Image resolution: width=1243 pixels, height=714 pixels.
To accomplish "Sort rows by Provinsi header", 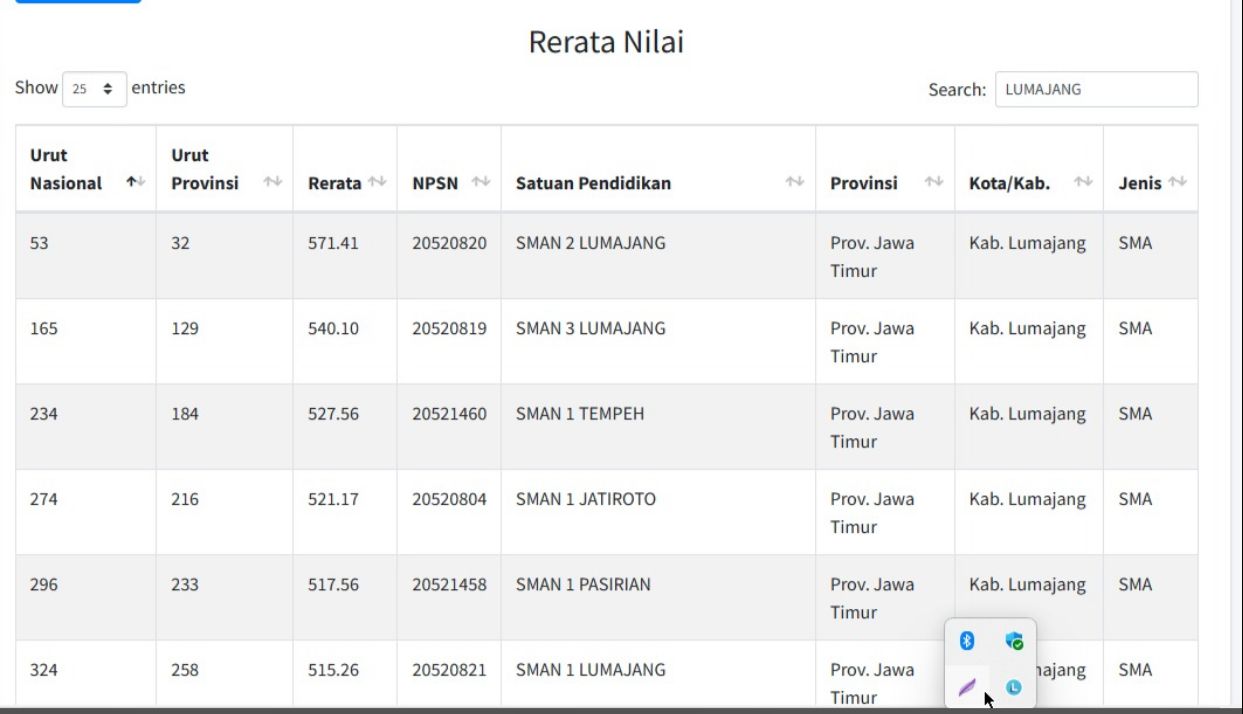I will click(933, 182).
